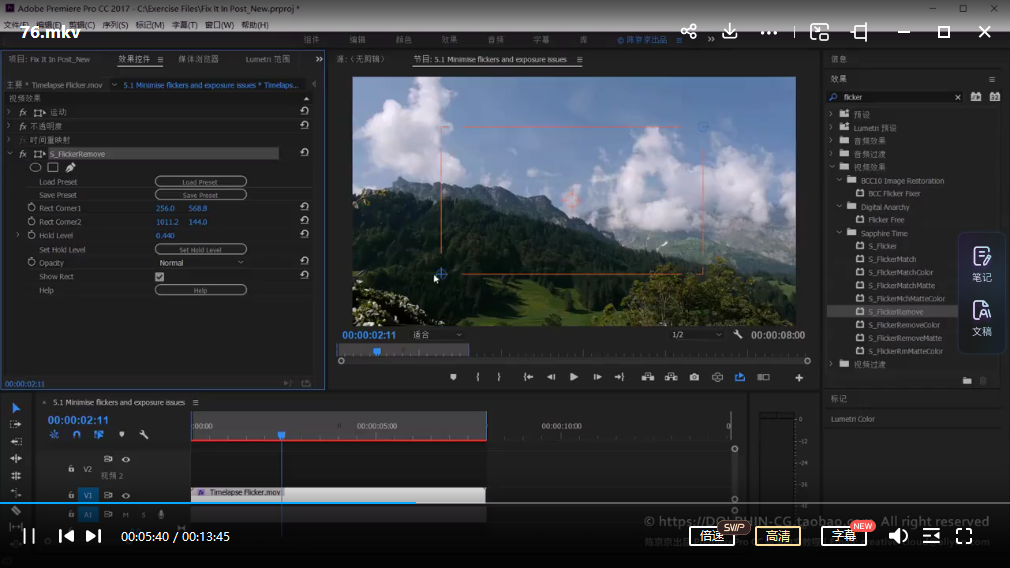Toggle the V2 track lock
This screenshot has height=568, width=1010.
pyautogui.click(x=71, y=469)
